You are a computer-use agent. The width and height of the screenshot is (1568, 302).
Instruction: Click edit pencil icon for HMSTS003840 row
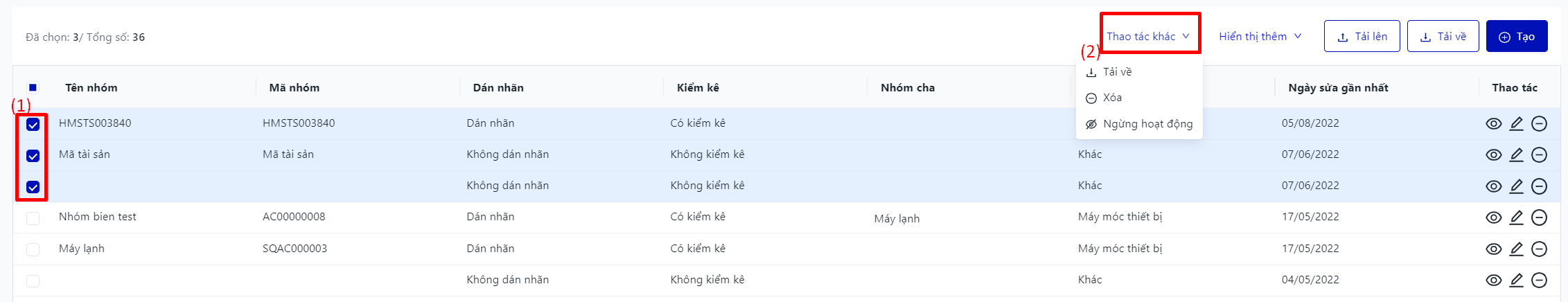[1516, 124]
